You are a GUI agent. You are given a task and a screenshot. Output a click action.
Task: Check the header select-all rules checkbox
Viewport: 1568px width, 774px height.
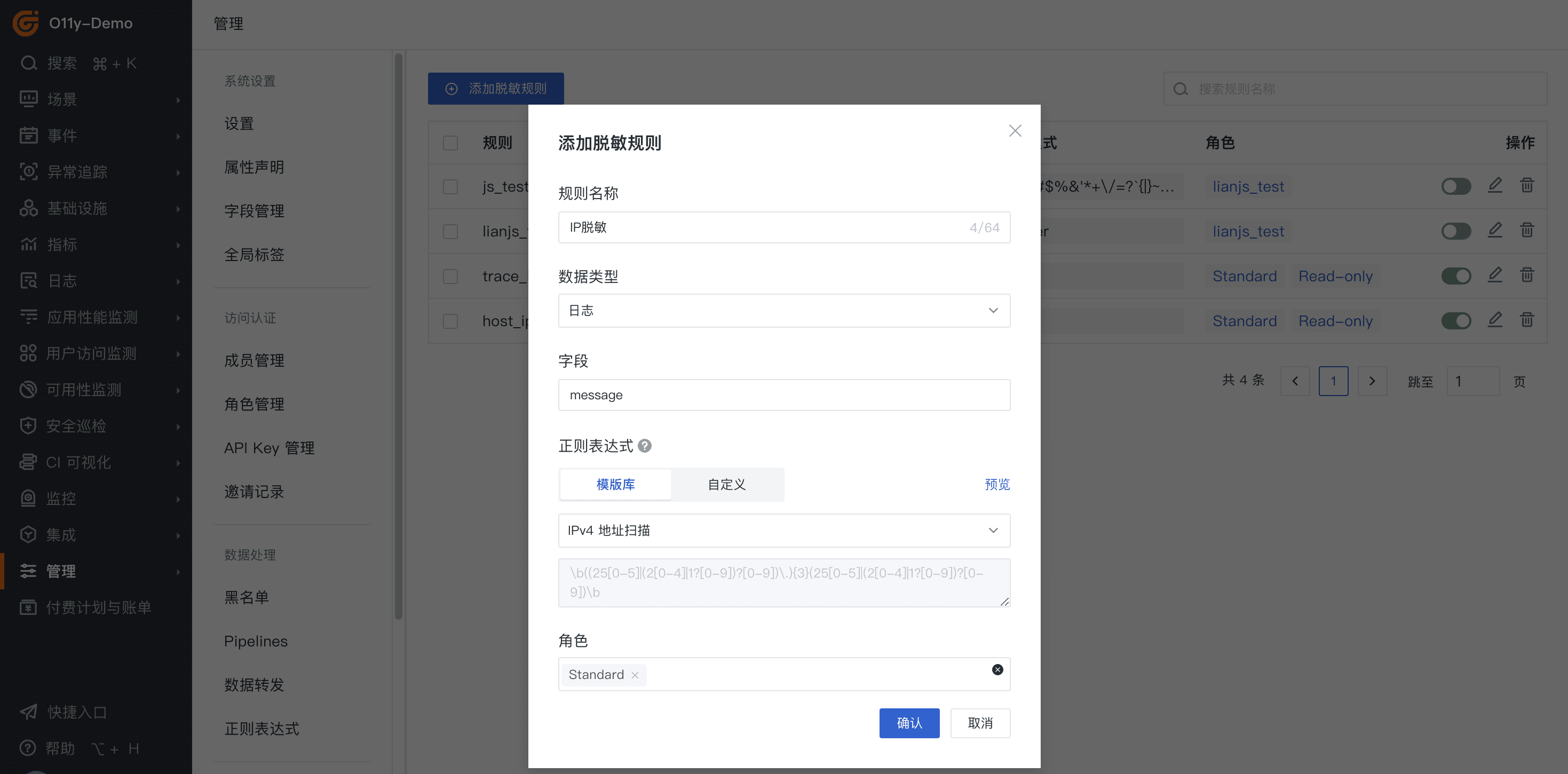point(450,143)
